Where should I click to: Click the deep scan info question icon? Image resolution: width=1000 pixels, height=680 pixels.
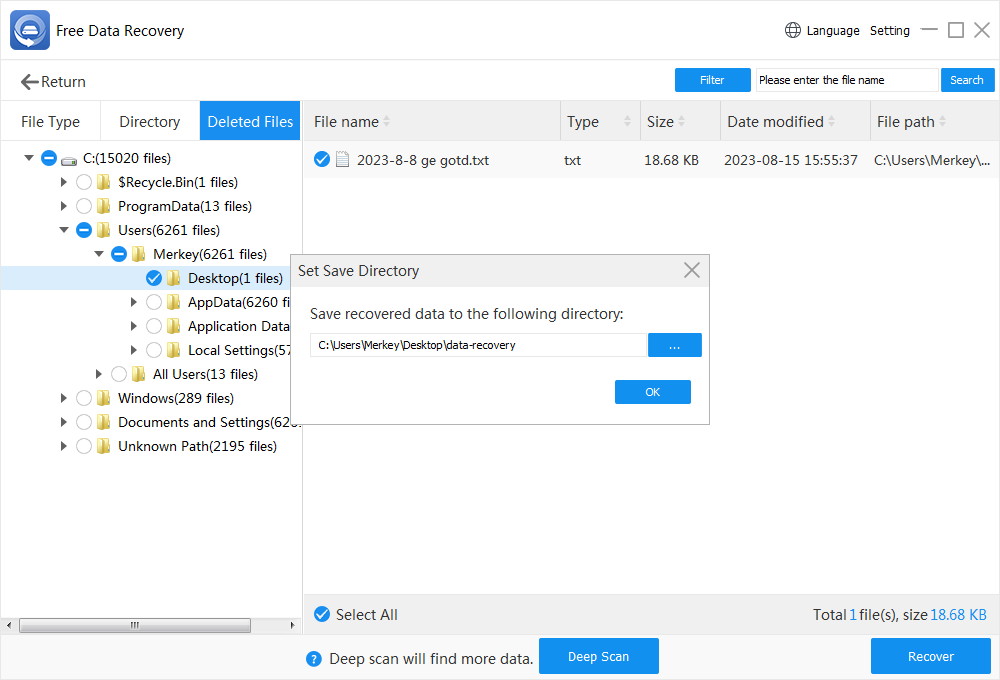point(314,659)
